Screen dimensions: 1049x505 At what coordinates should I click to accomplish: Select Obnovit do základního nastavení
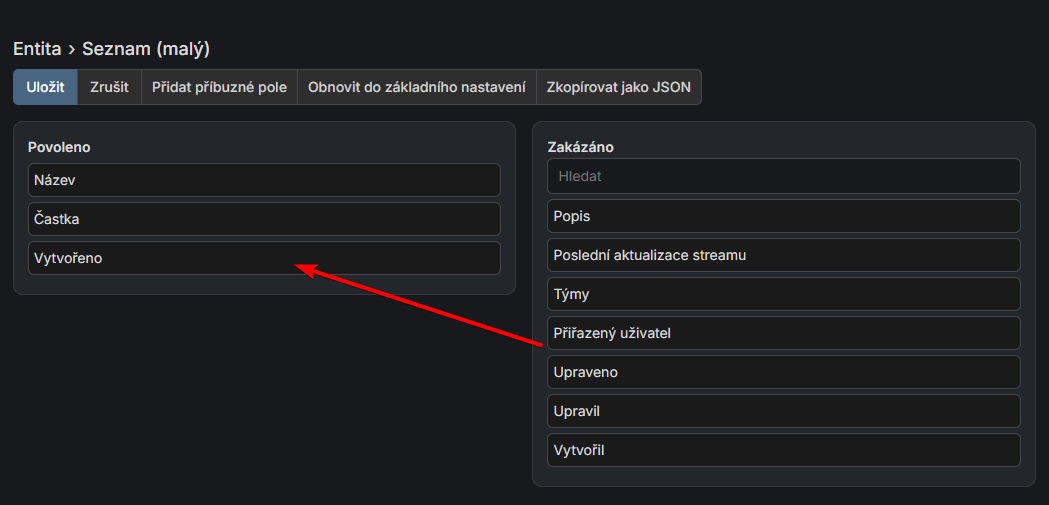pyautogui.click(x=416, y=87)
